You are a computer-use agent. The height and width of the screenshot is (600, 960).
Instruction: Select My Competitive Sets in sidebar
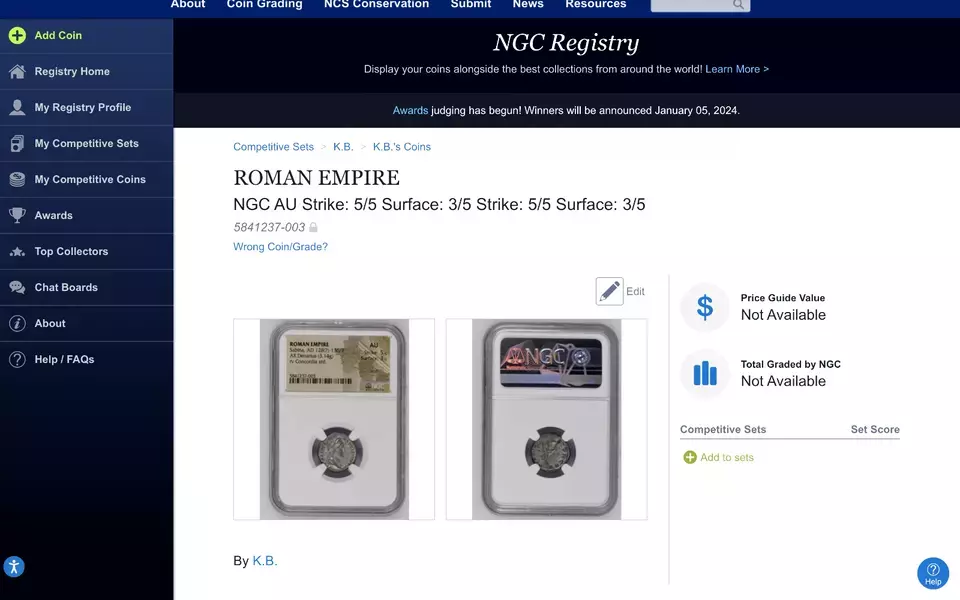[86, 143]
